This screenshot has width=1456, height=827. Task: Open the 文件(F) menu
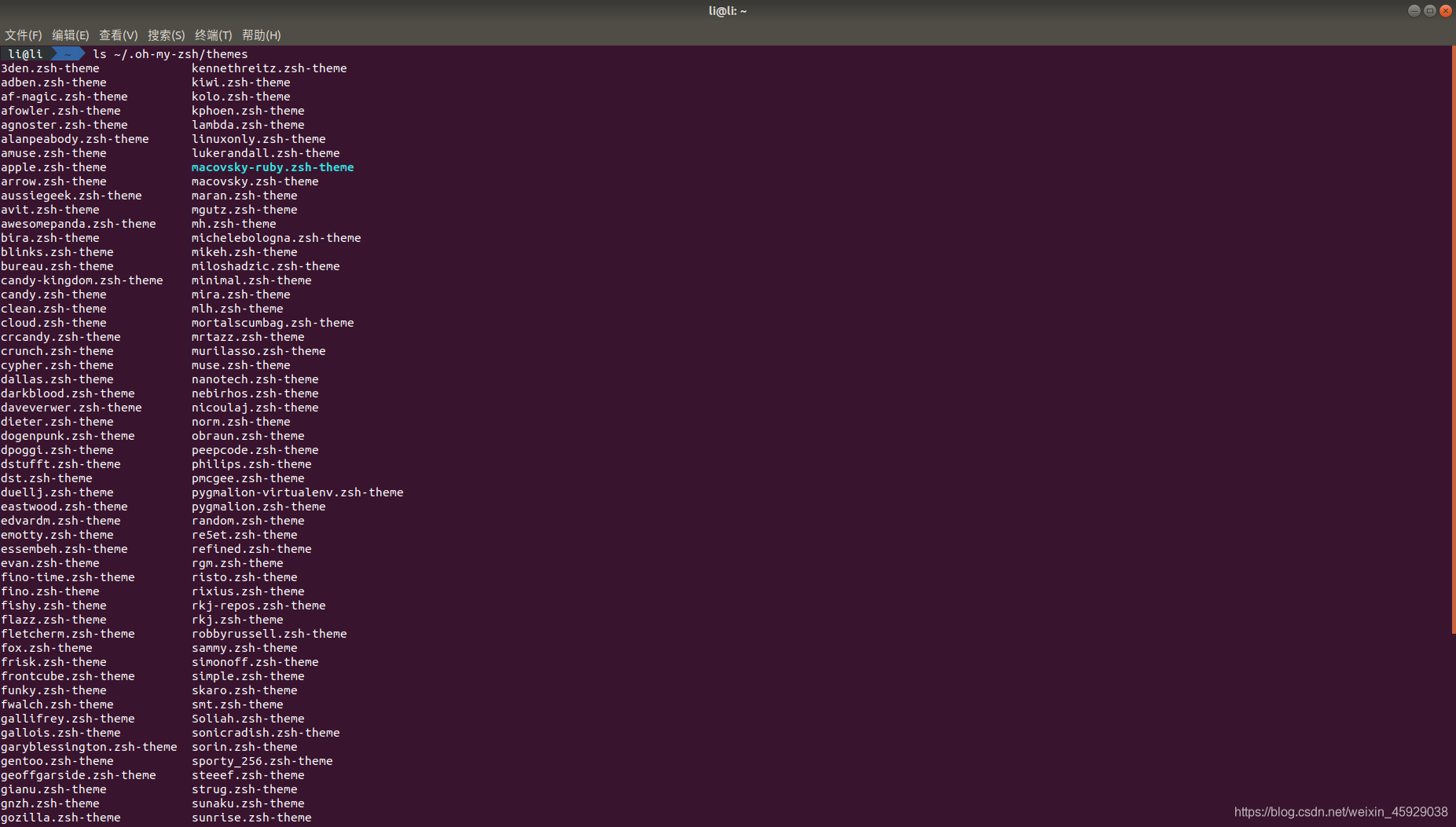tap(23, 35)
